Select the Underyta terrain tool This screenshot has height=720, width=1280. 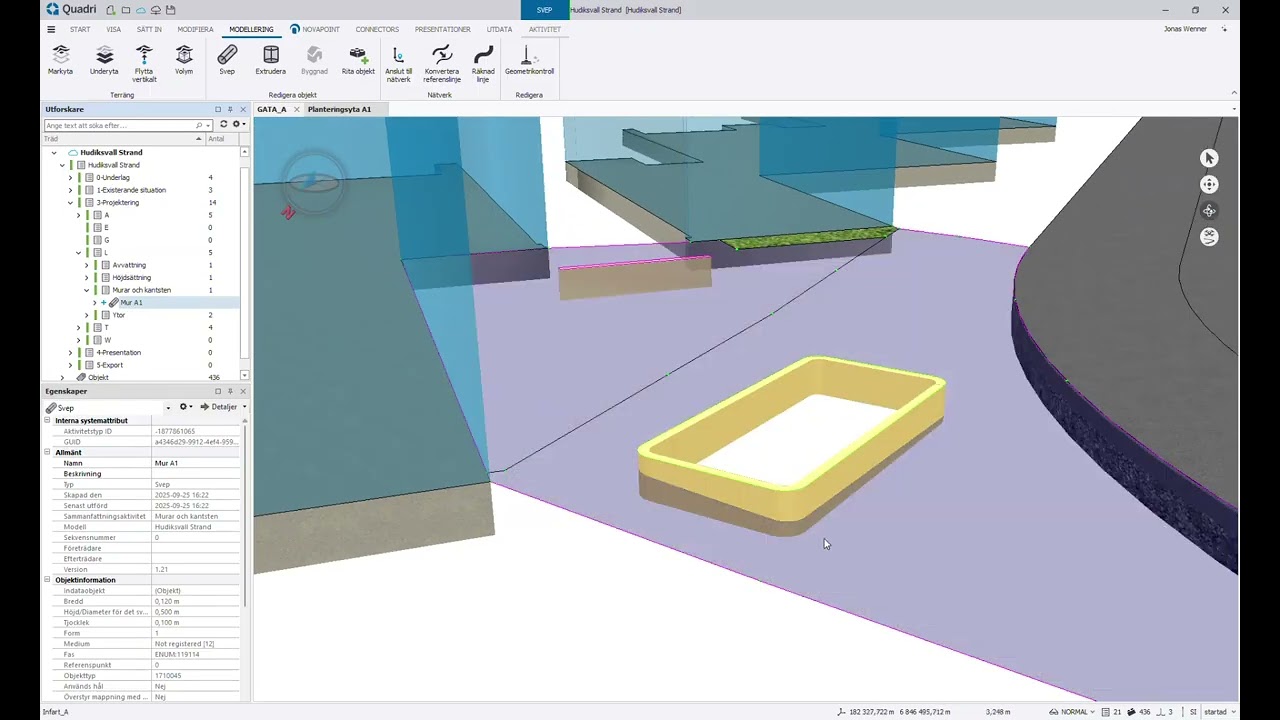point(104,60)
